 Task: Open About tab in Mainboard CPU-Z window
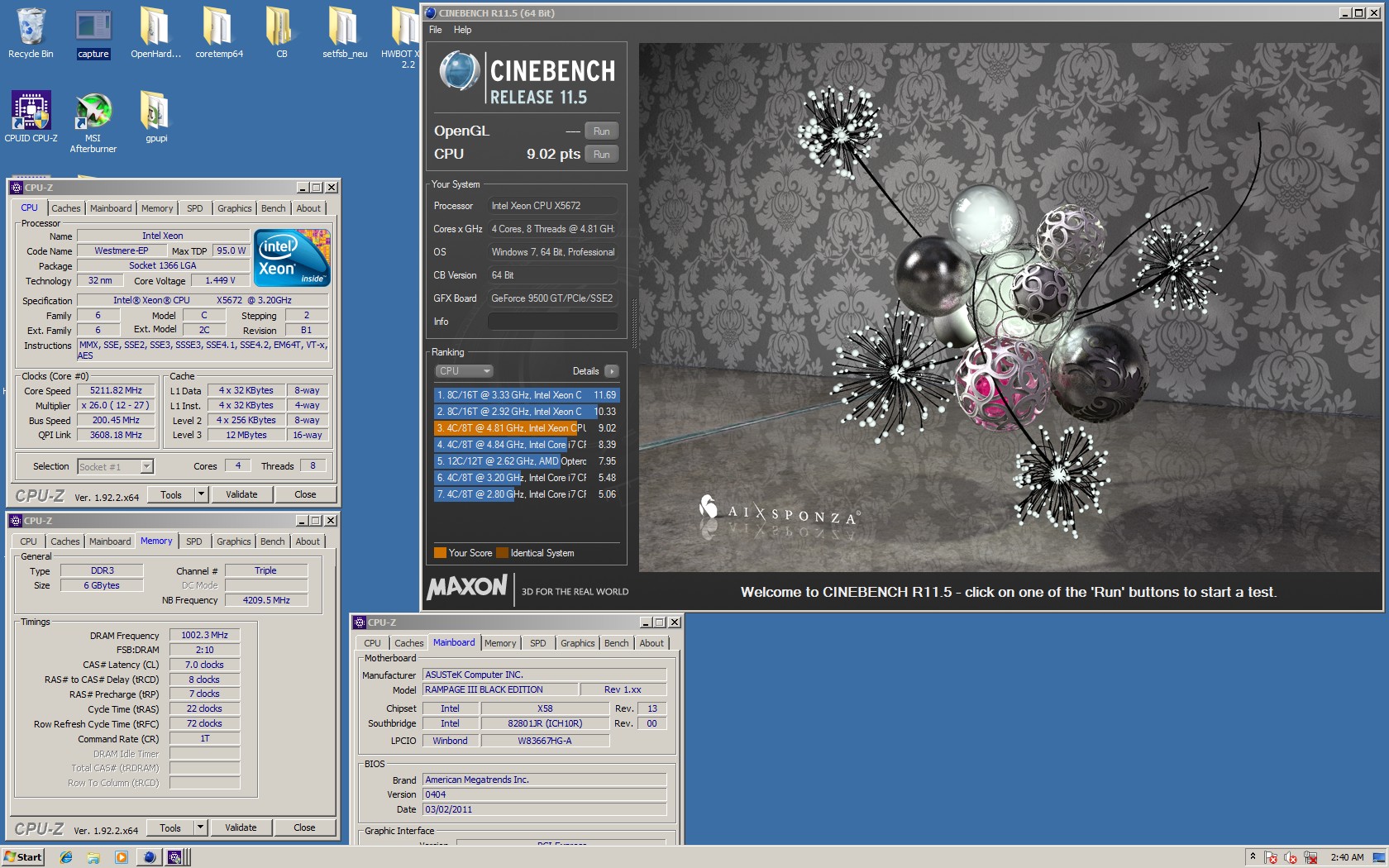click(x=652, y=643)
